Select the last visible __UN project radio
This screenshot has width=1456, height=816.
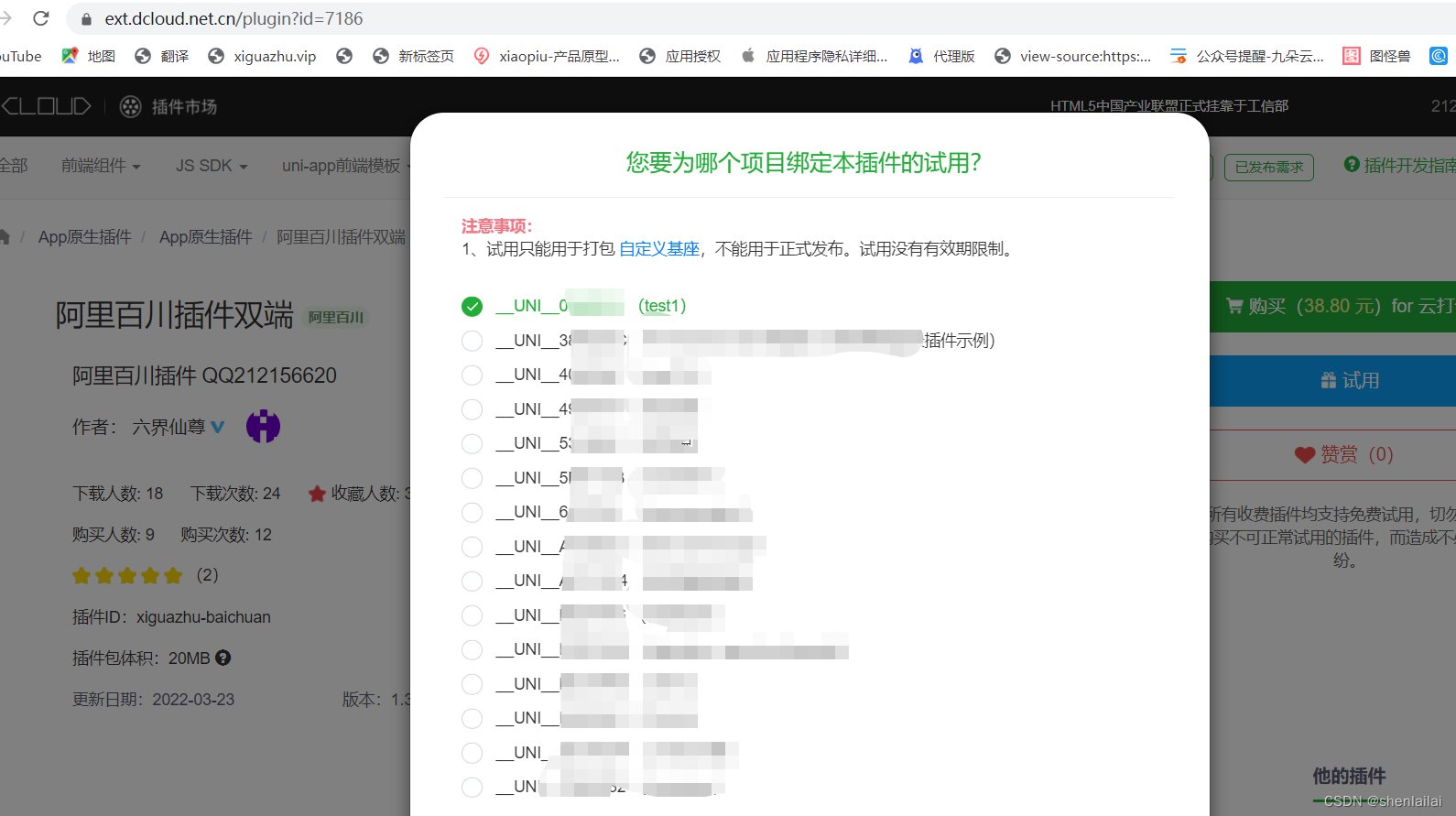click(x=472, y=787)
